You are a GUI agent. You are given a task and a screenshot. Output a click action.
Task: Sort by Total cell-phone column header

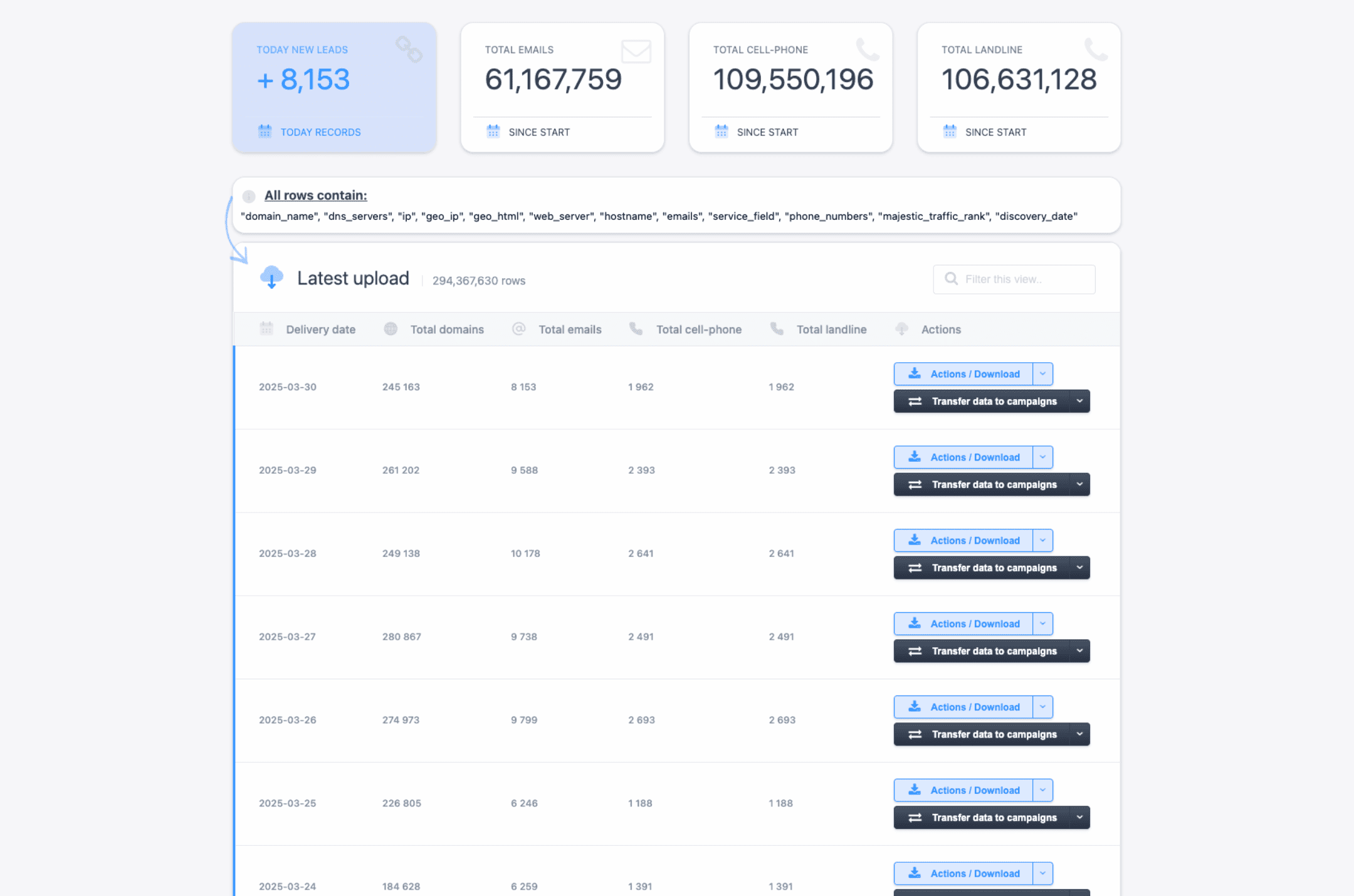tap(698, 330)
